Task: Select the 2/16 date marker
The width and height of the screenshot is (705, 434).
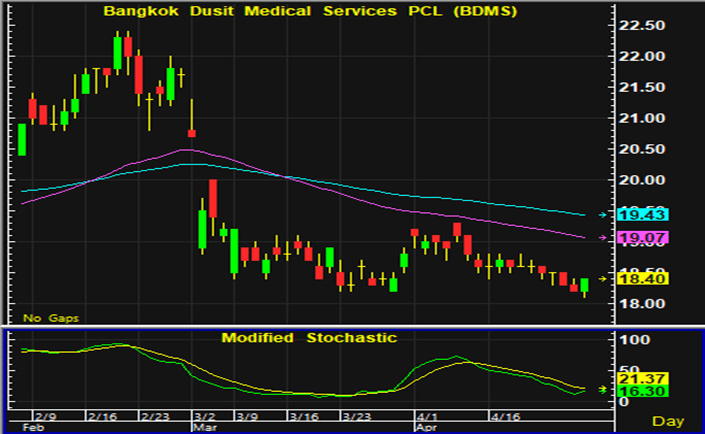Action: point(102,416)
